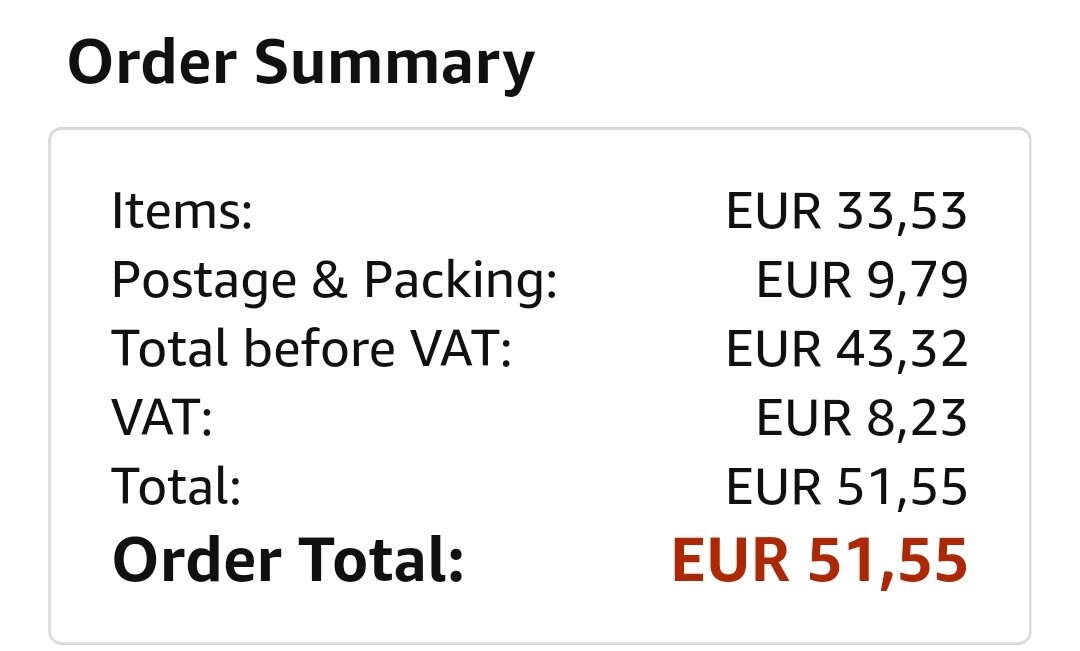This screenshot has width=1080, height=651.
Task: Click the ampersand in Postage & Packing
Action: pos(329,280)
